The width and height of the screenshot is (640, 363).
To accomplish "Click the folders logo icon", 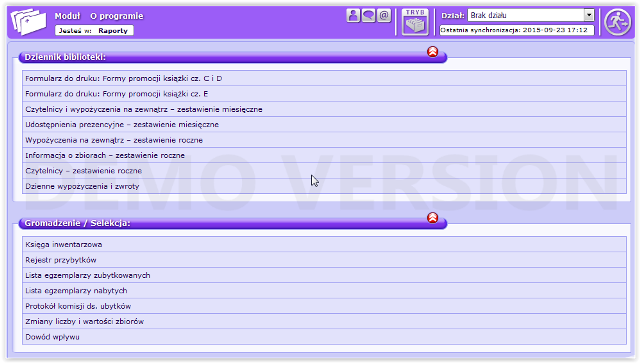I will (28, 22).
